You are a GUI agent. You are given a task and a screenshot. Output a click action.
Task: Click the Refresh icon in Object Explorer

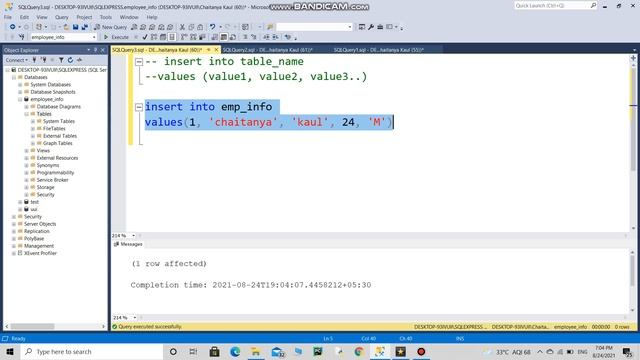click(x=70, y=60)
